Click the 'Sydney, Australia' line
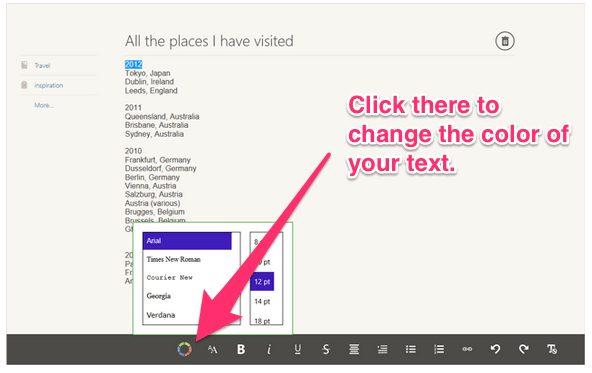The height and width of the screenshot is (373, 592). coord(154,134)
